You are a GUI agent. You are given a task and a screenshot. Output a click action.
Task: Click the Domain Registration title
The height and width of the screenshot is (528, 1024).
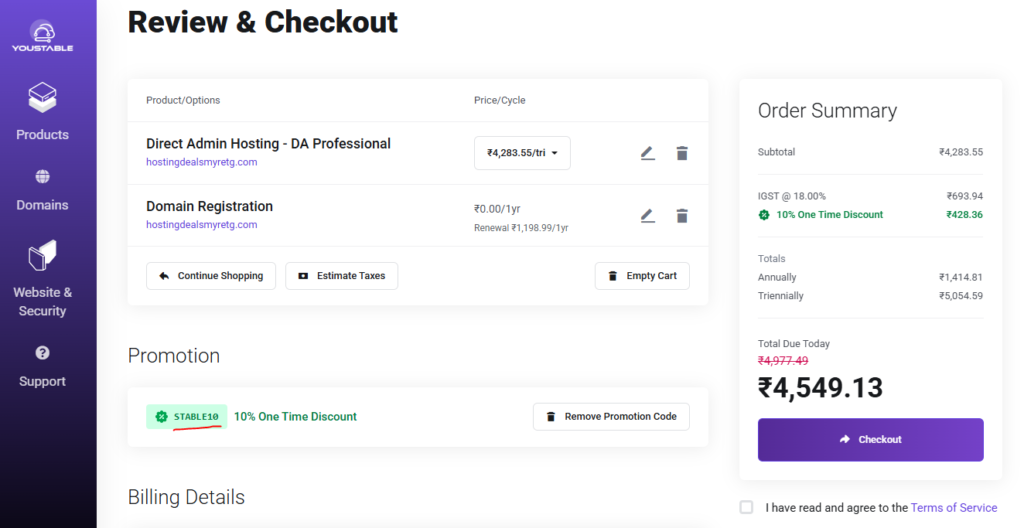click(210, 206)
